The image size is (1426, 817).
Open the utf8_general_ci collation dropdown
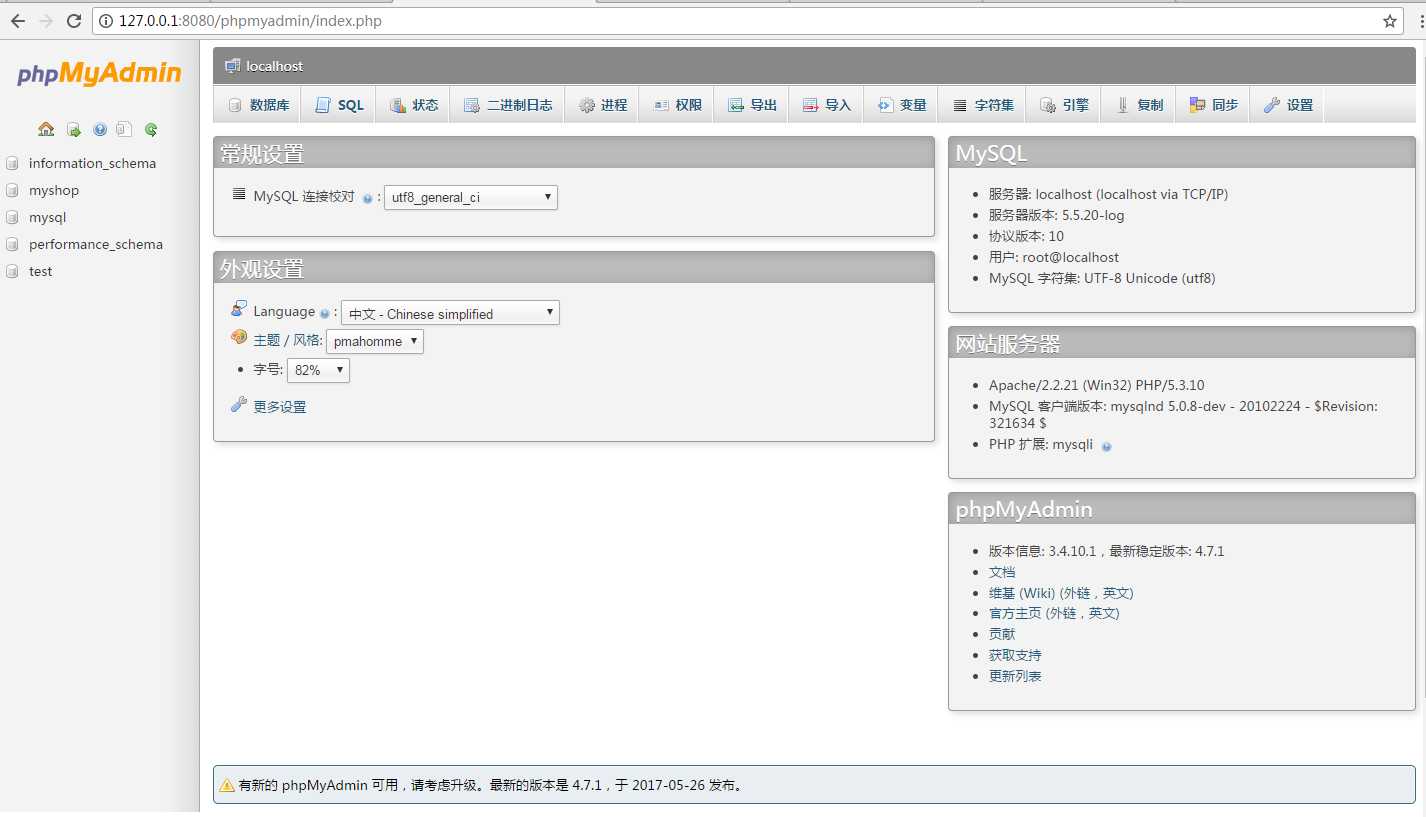(471, 198)
